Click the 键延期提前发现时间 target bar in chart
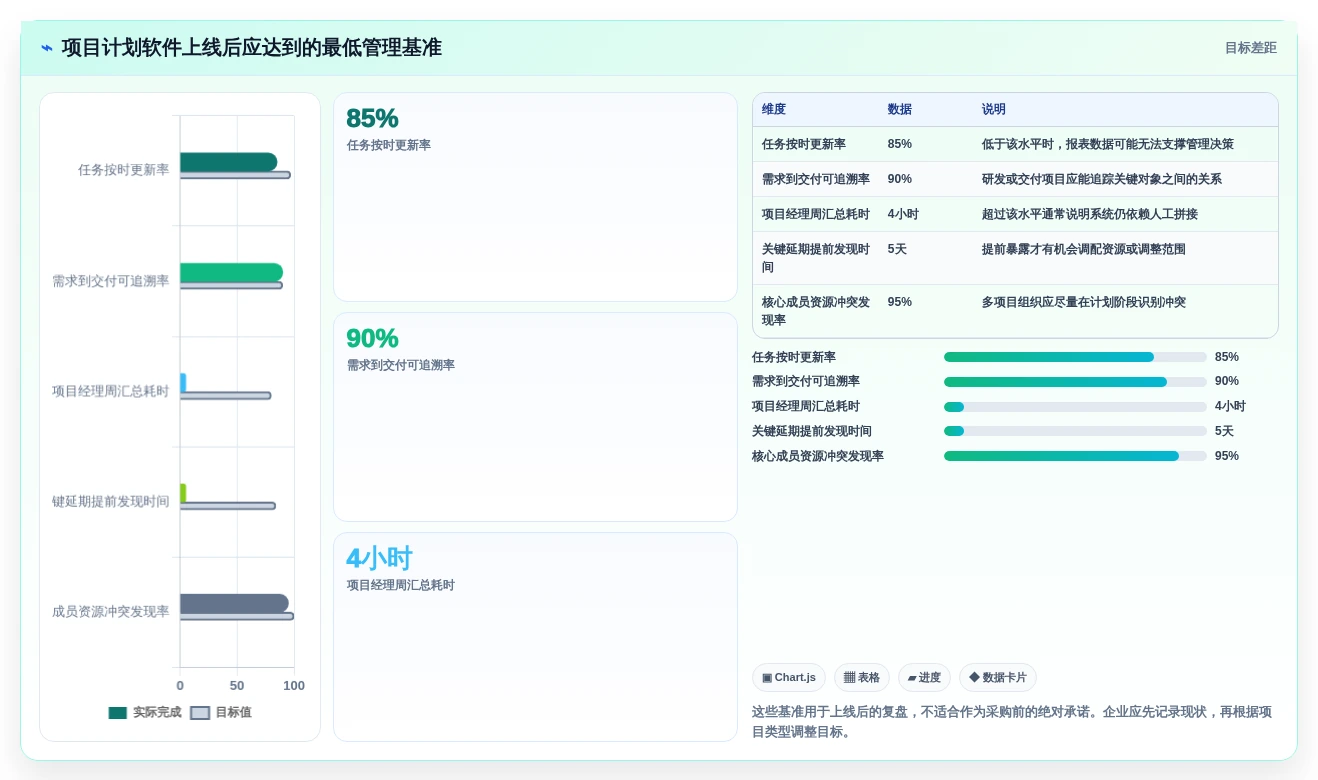Screen dimensions: 1318x780 click(228, 506)
